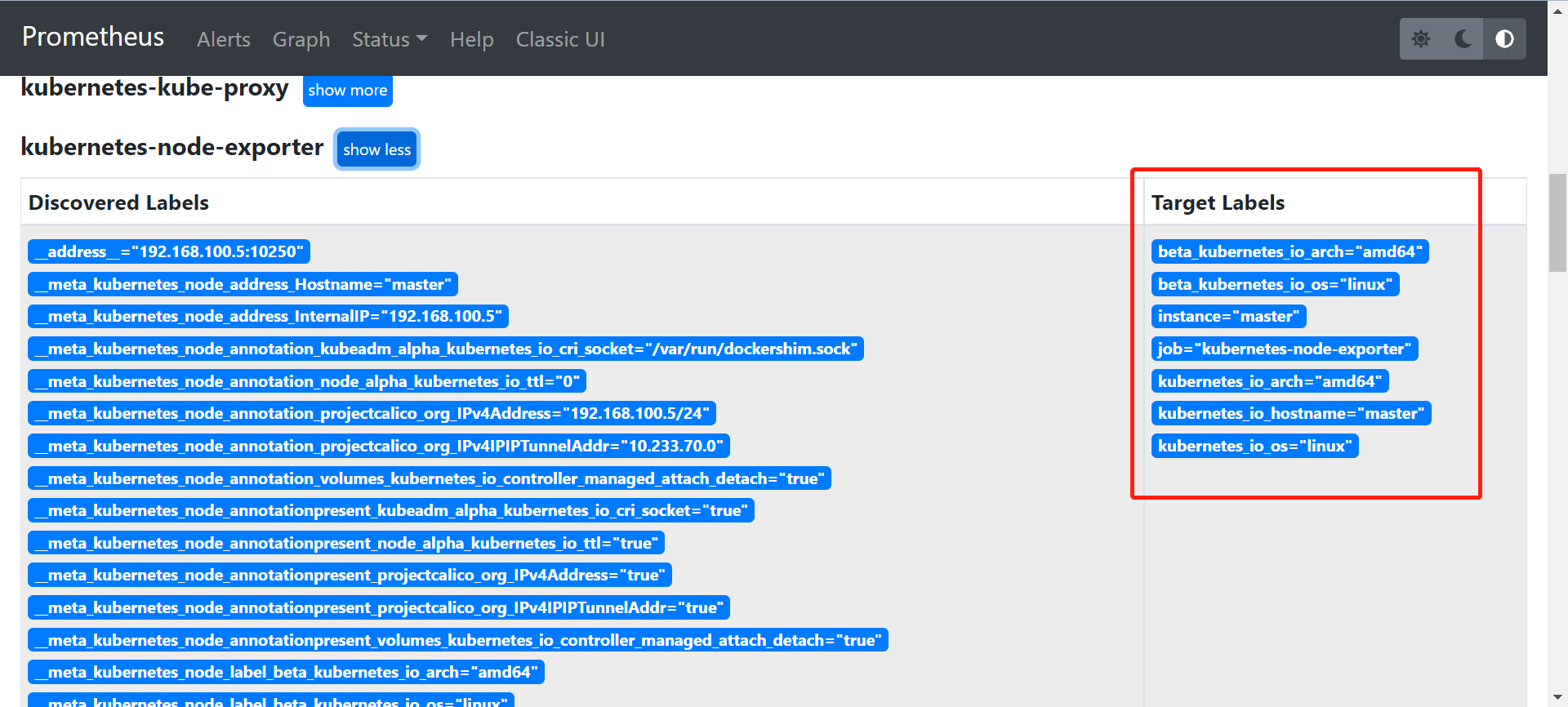Image resolution: width=1568 pixels, height=707 pixels.
Task: Collapse kubernetes-node-exporter with show less
Action: [x=377, y=149]
